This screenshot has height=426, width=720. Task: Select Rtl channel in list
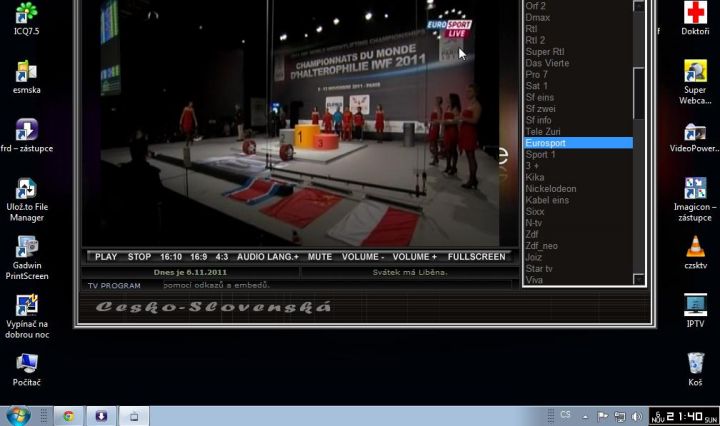[x=531, y=28]
